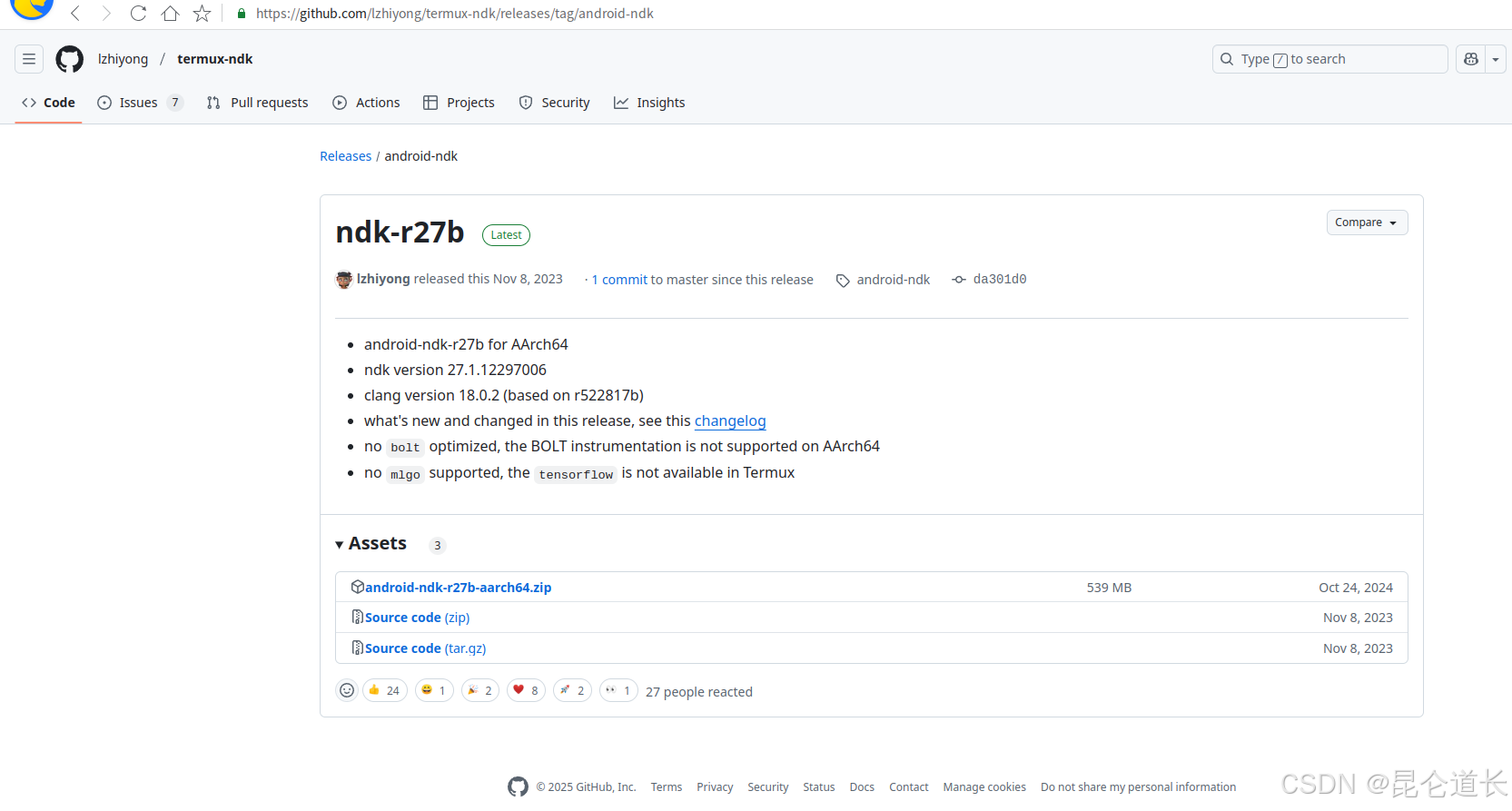
Task: Click Manage cookies in footer
Action: click(x=984, y=787)
